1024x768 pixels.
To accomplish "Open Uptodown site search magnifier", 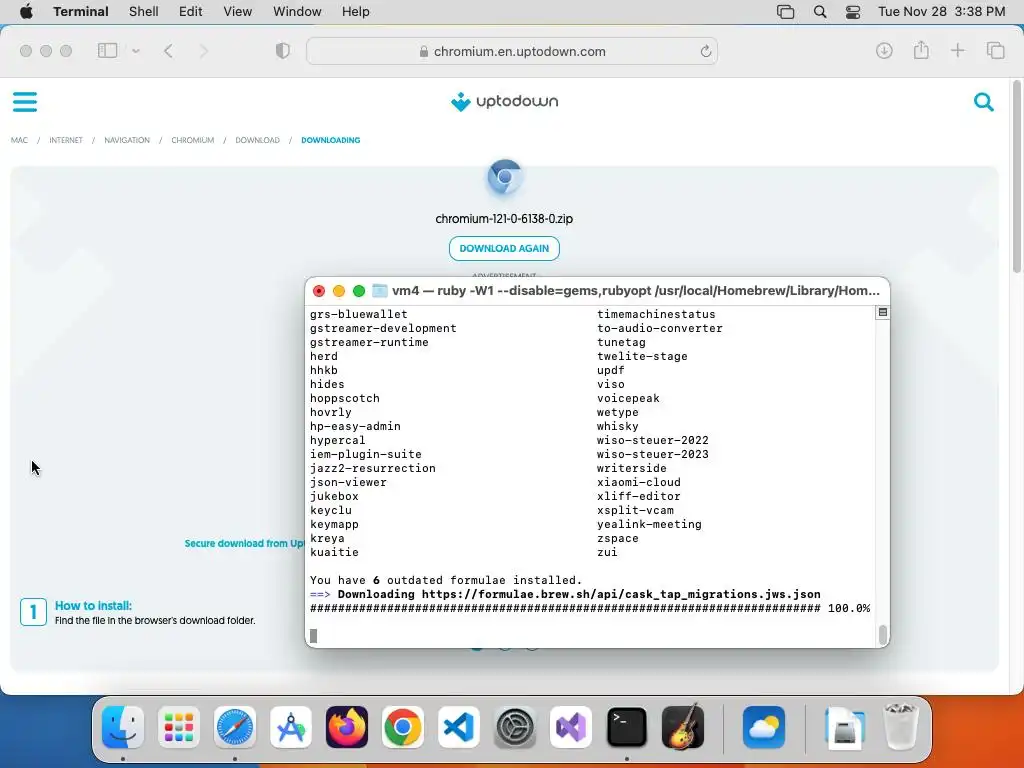I will [984, 102].
